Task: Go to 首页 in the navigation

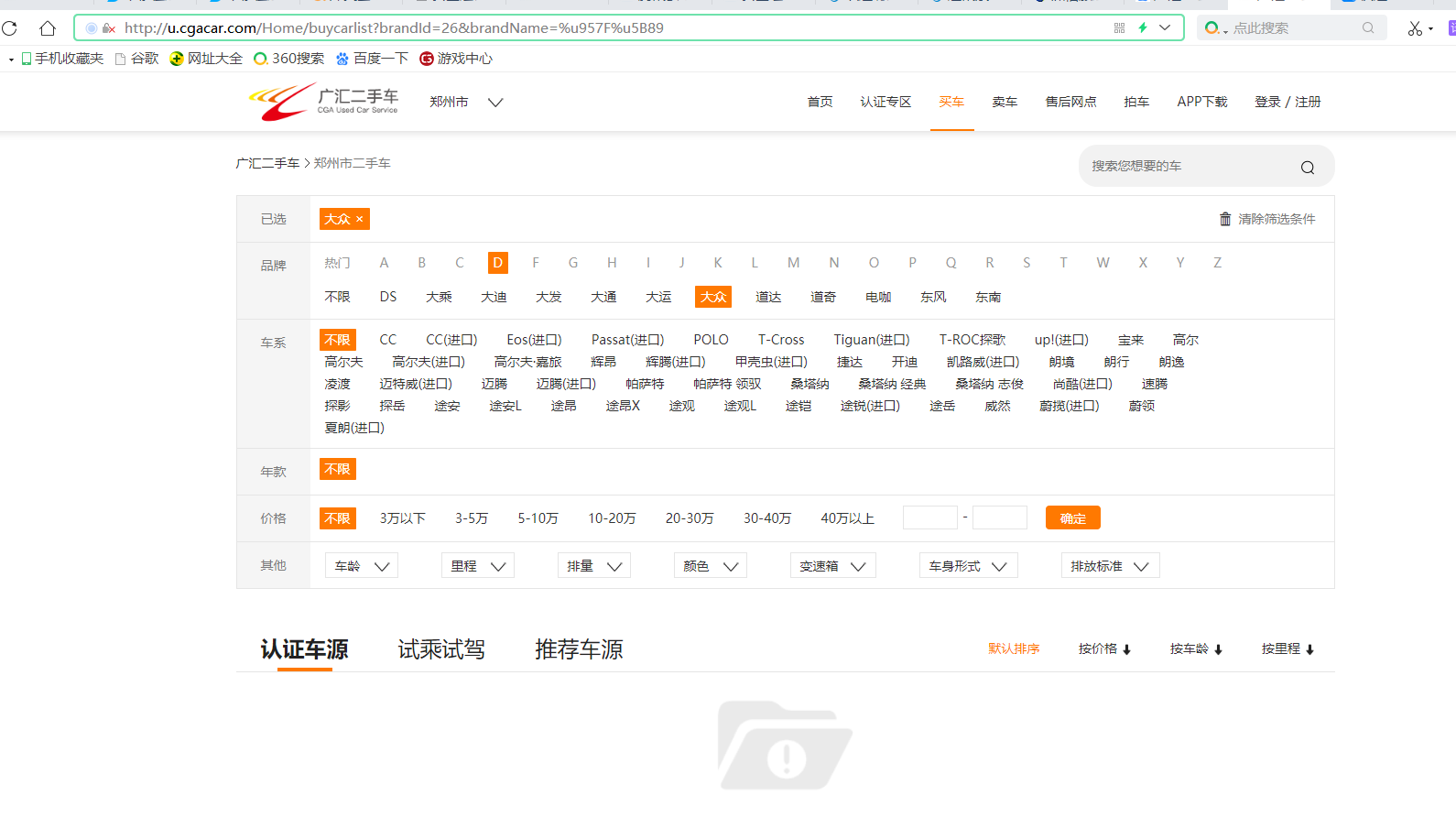Action: tap(820, 102)
